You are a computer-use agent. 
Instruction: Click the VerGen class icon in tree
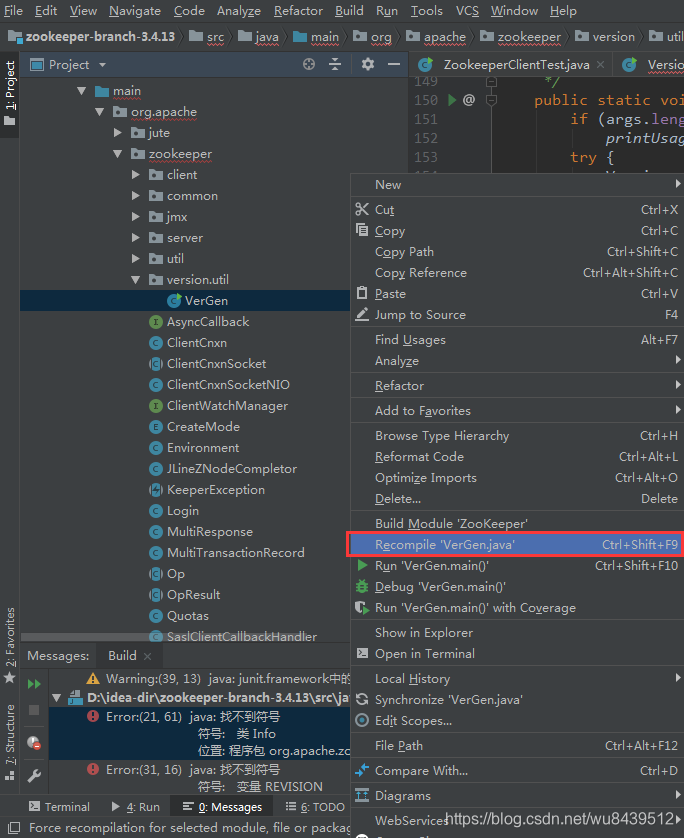tap(174, 301)
